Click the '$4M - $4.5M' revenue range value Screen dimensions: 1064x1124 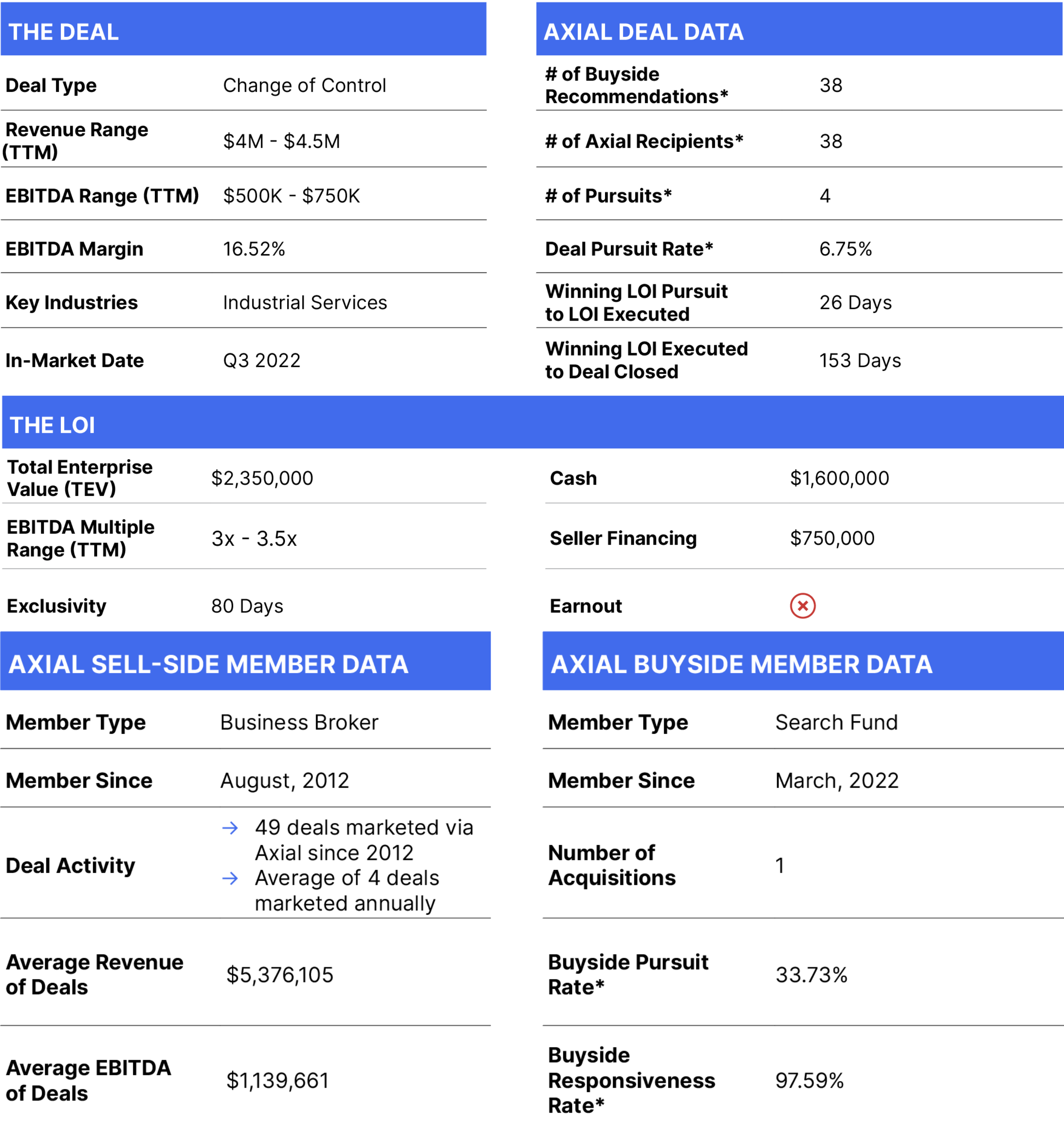(282, 141)
